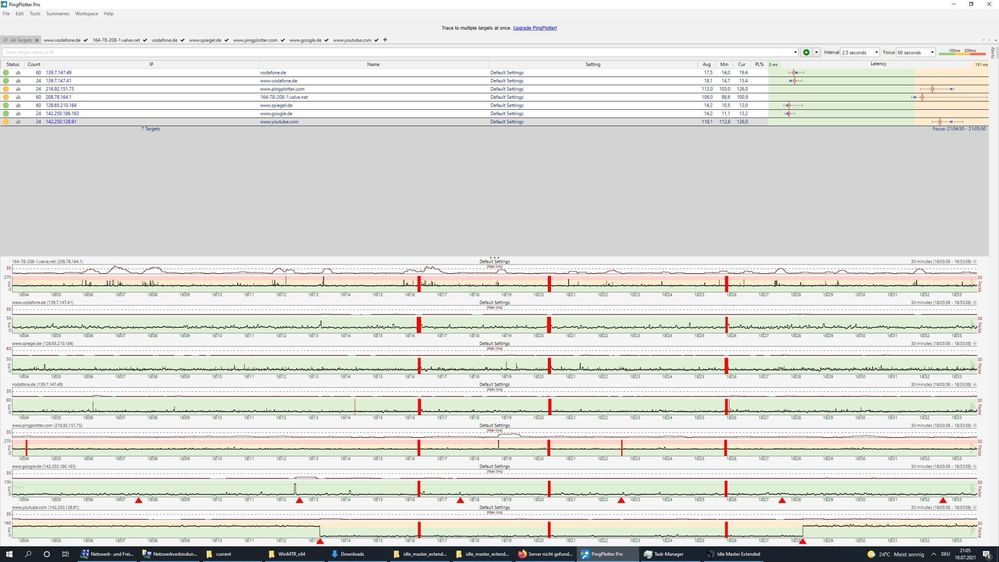Open the Firefox Server nicht gefunden taskbar item
The width and height of the screenshot is (999, 562).
545,554
